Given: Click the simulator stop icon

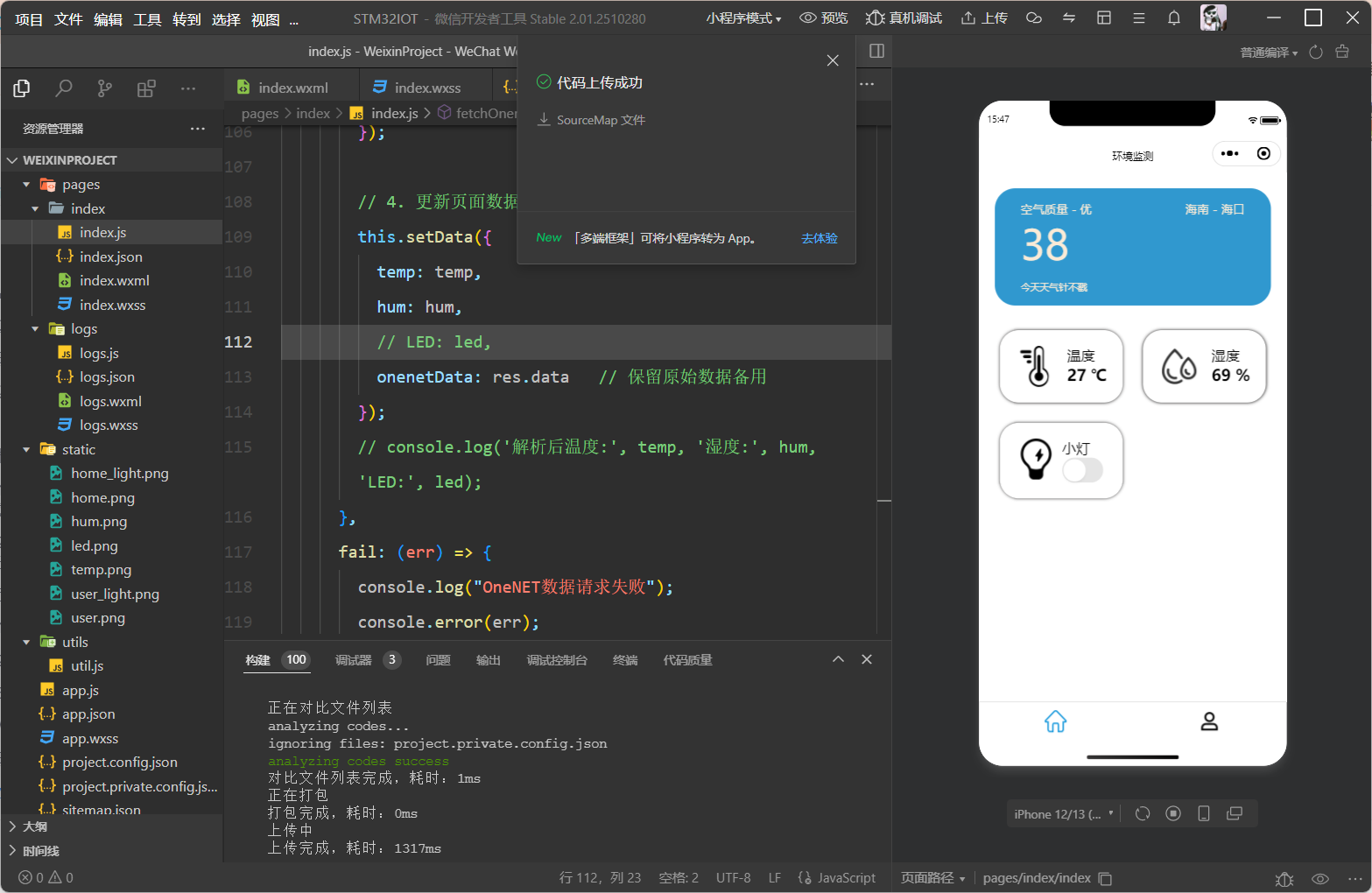Looking at the screenshot, I should (1173, 813).
